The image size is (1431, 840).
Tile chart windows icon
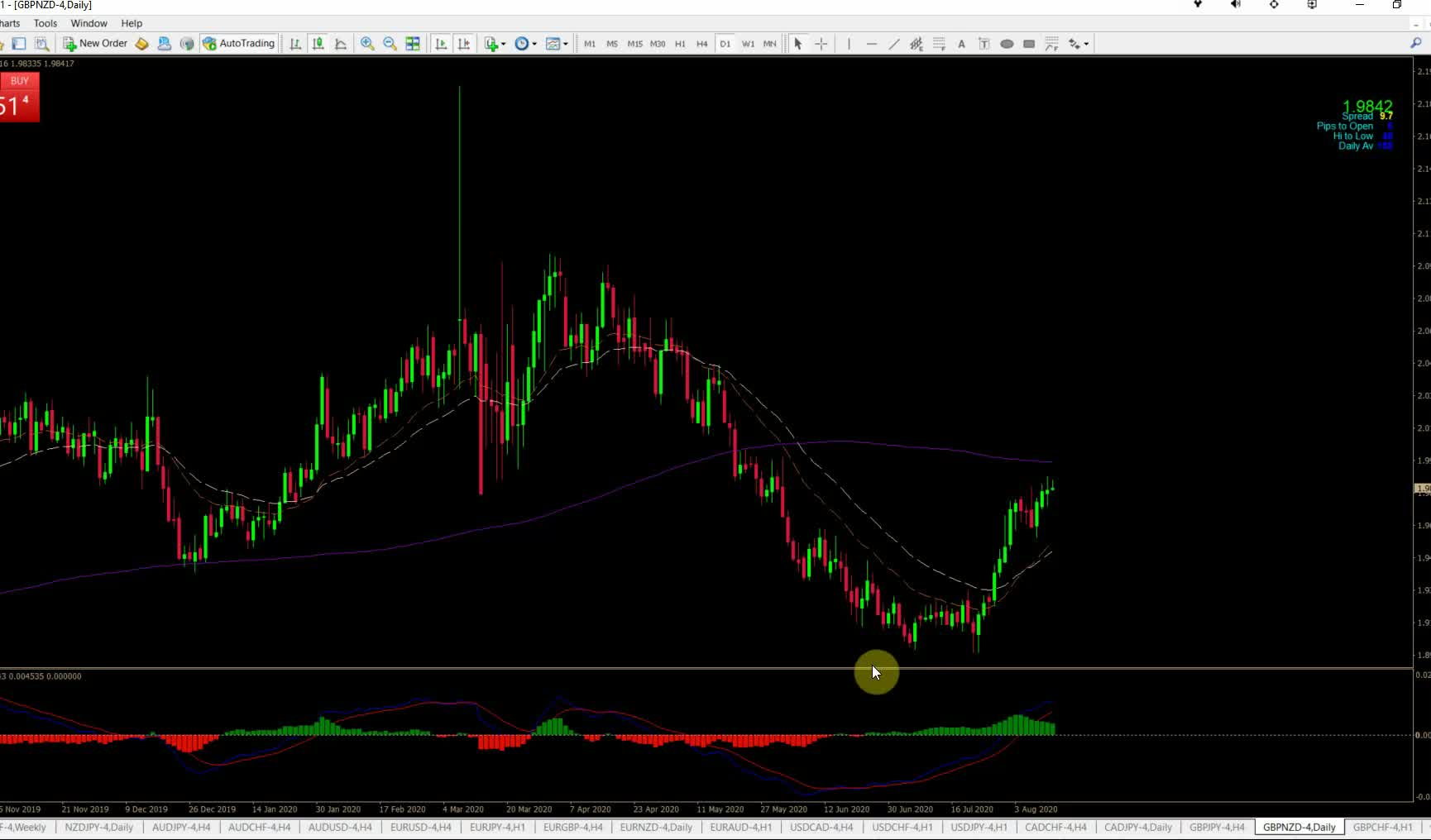click(412, 44)
